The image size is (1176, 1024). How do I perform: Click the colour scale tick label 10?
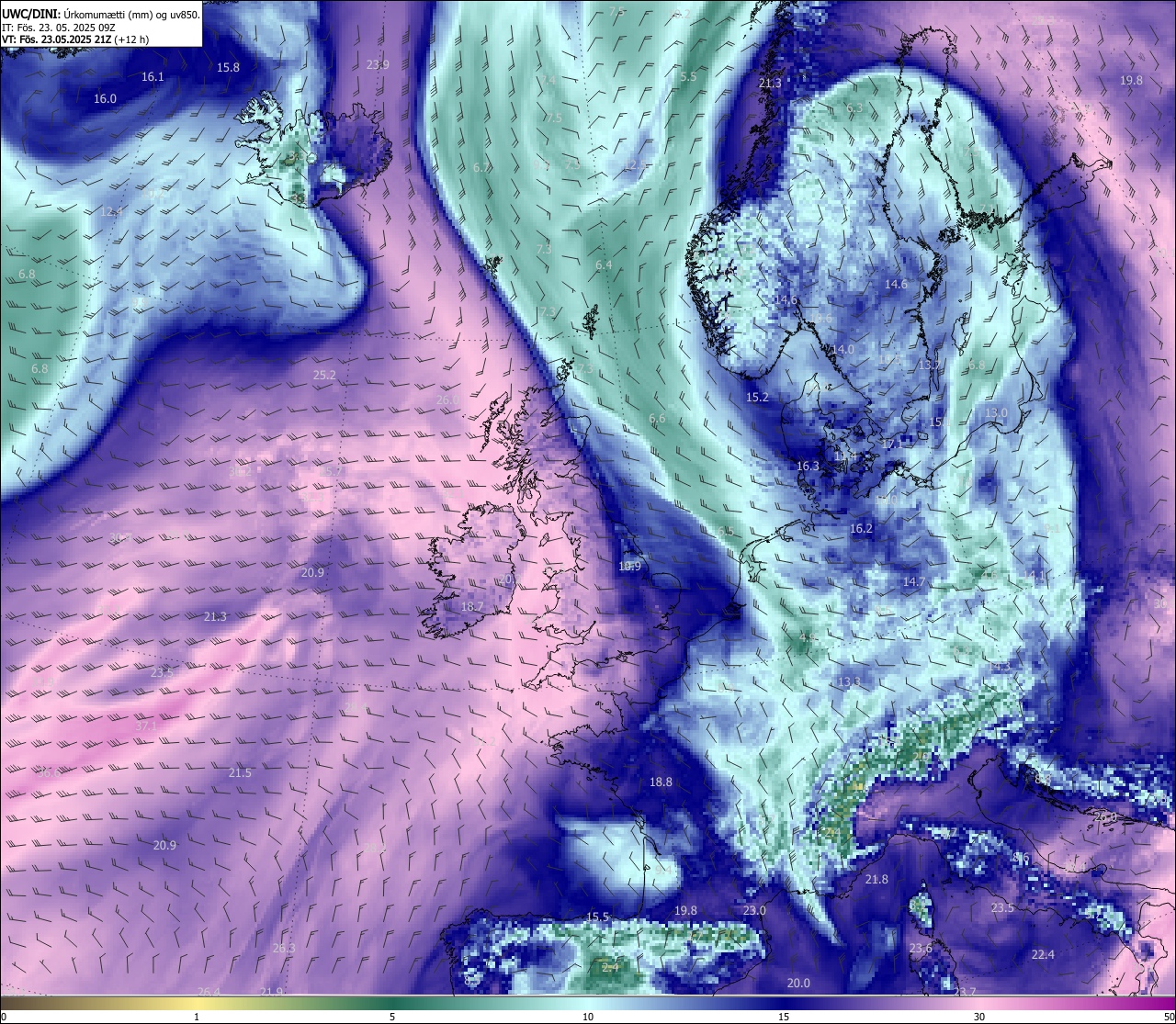point(588,1017)
